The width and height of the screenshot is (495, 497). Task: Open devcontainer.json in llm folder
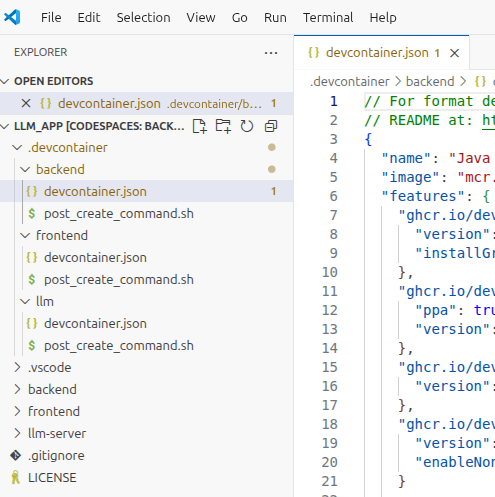pyautogui.click(x=95, y=323)
